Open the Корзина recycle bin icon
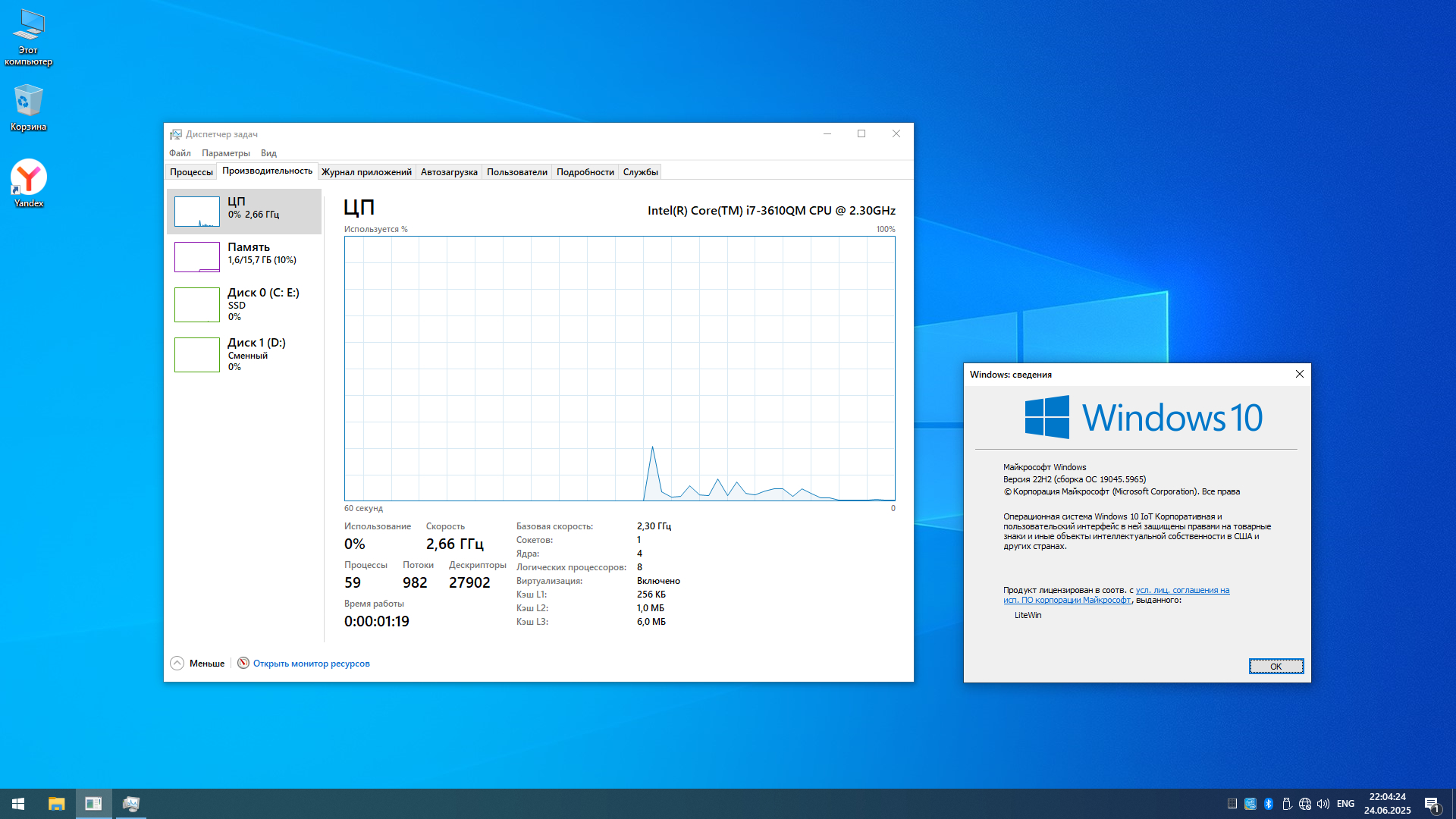Screen dimensions: 1456x819 click(28, 107)
